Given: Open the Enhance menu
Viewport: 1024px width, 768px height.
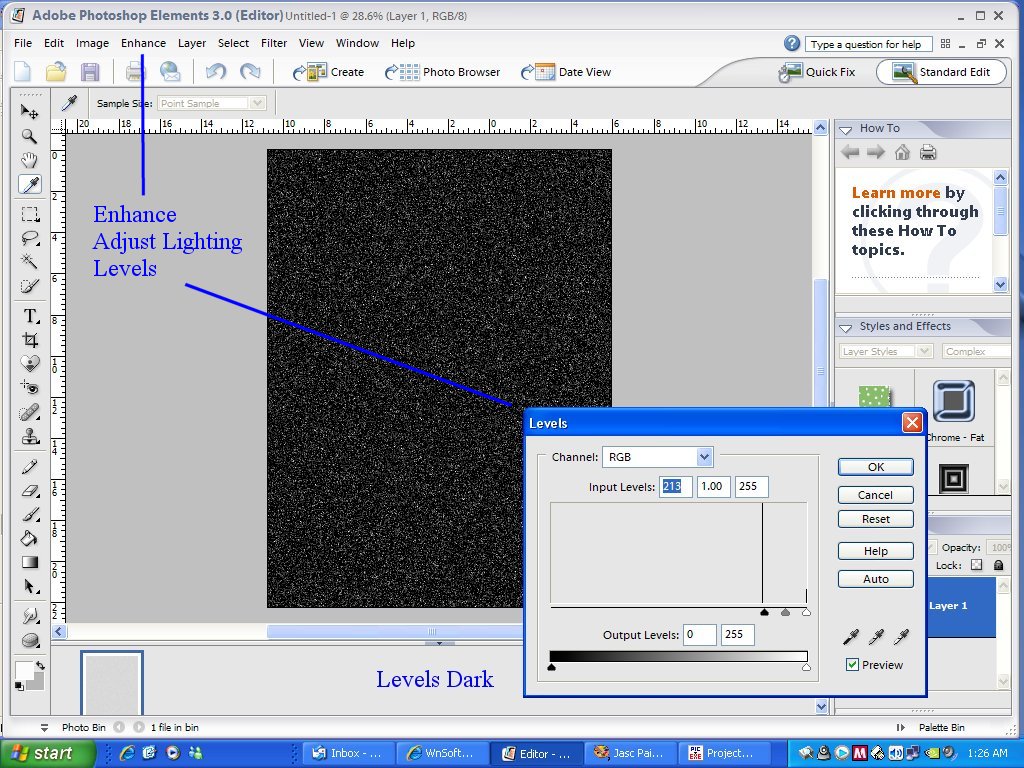Looking at the screenshot, I should click(143, 43).
